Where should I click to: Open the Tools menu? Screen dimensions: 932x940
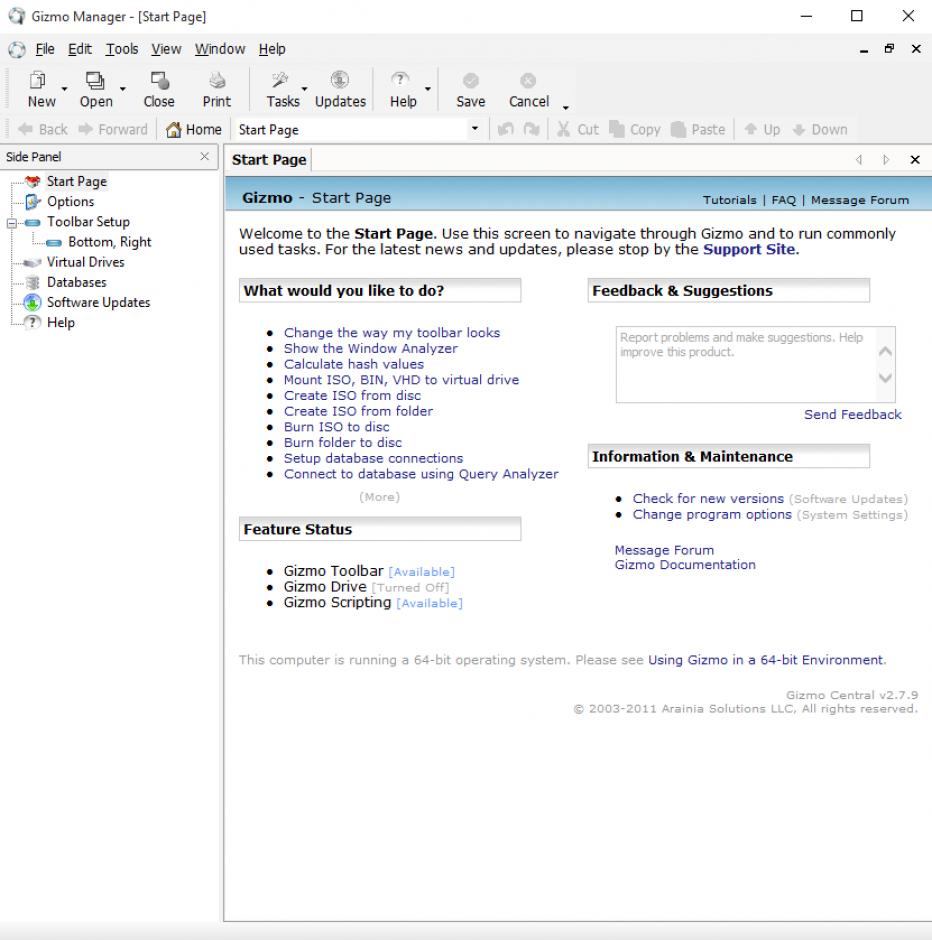coord(122,49)
